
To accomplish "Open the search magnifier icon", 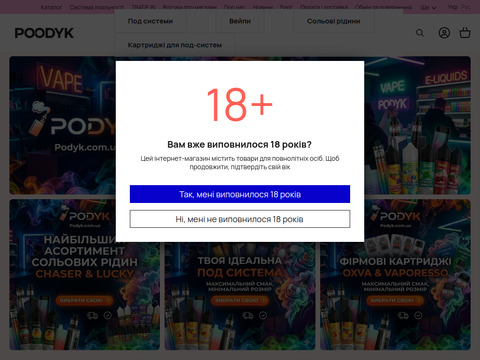I will click(420, 33).
